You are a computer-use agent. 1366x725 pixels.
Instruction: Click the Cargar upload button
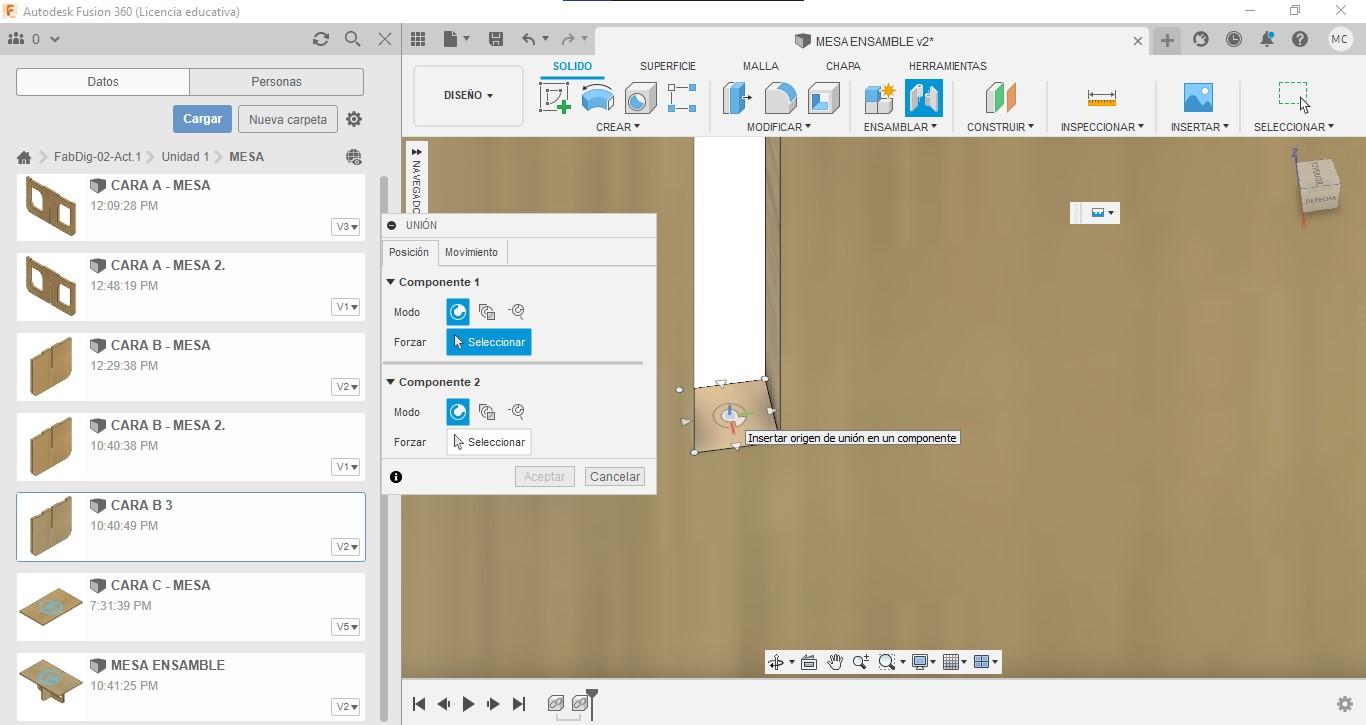pyautogui.click(x=202, y=119)
